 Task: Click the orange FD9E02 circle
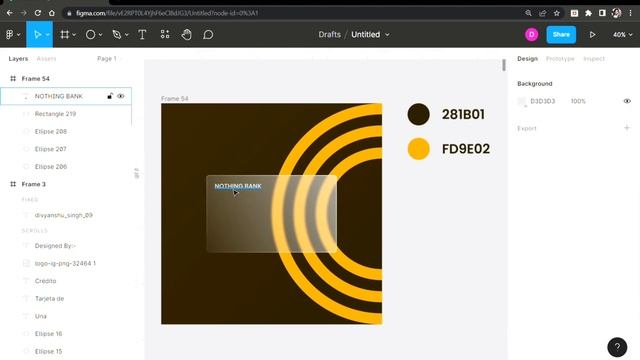click(418, 149)
